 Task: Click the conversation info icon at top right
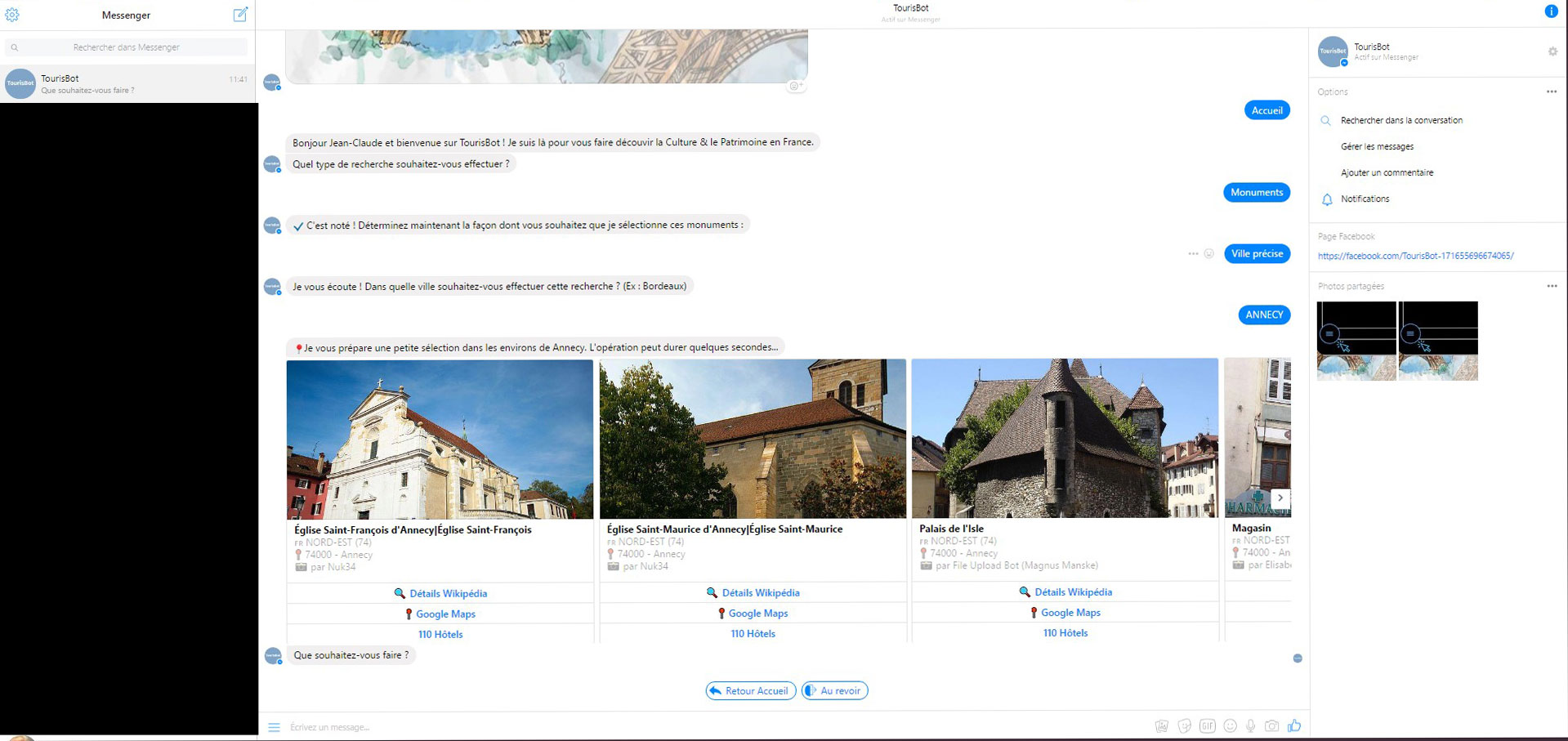[1551, 11]
